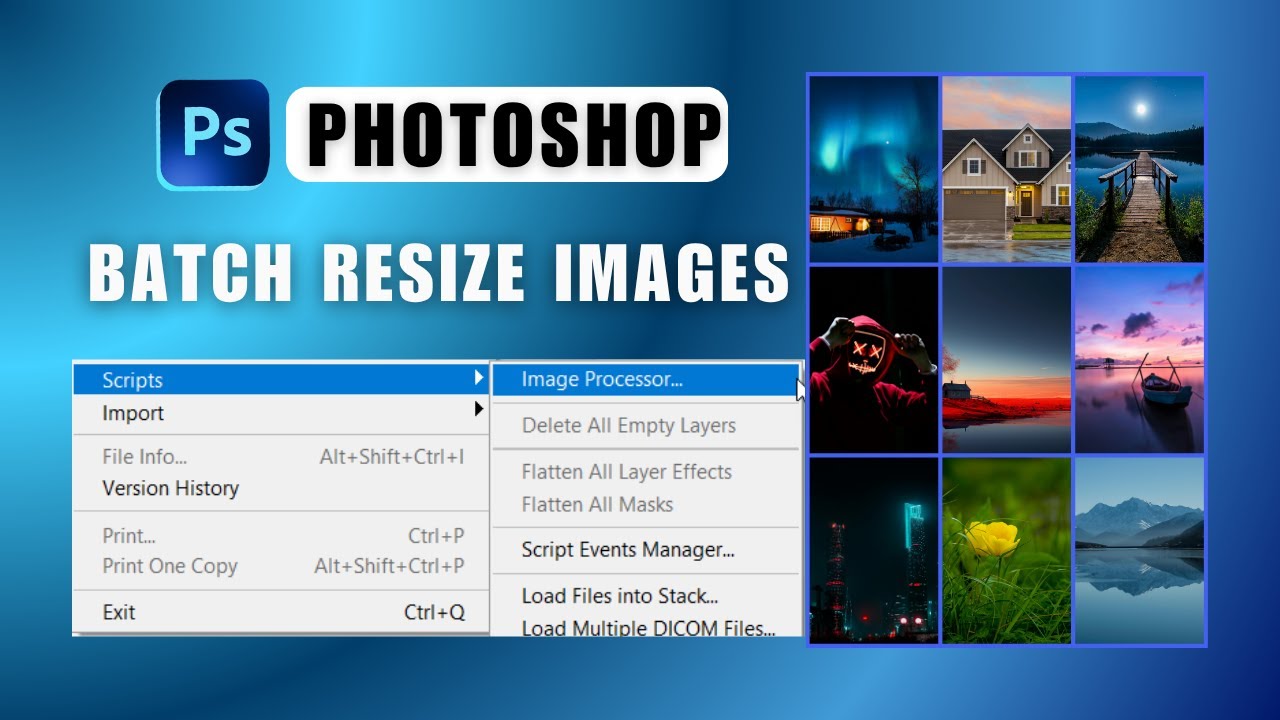
Task: Open the aurora night sky thumbnail
Action: pos(874,169)
